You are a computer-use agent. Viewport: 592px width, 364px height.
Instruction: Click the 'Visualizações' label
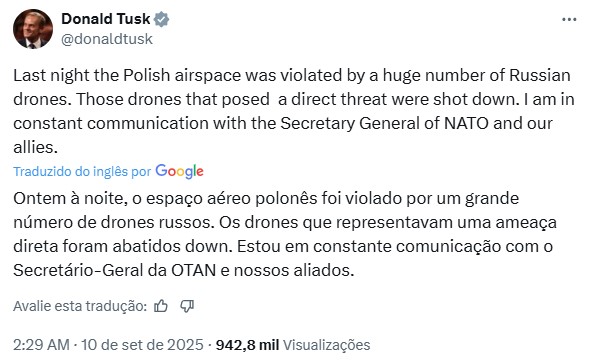point(327,345)
